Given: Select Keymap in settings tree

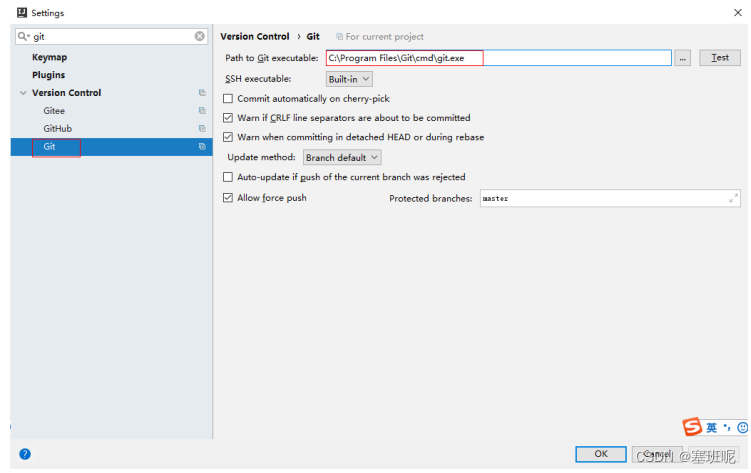Looking at the screenshot, I should click(49, 57).
